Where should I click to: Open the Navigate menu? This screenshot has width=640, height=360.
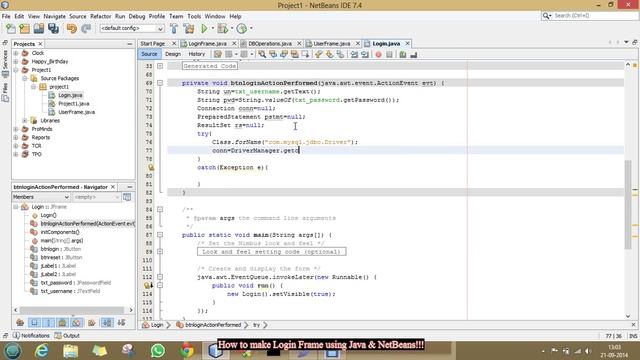[54, 16]
